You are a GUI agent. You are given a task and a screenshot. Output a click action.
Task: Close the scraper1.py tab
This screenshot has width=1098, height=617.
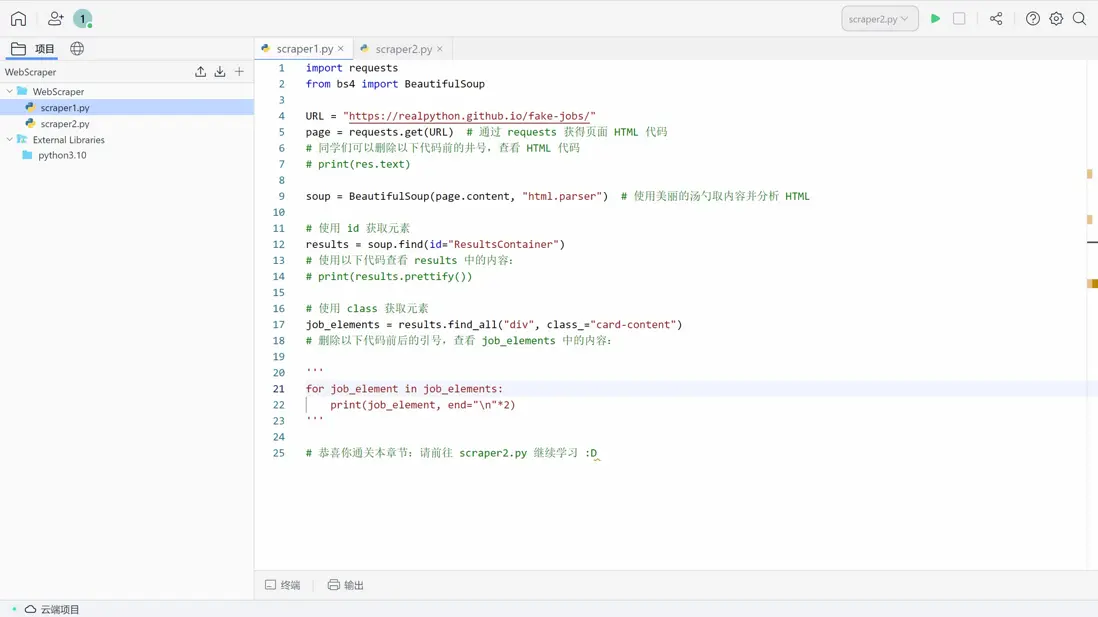click(x=341, y=48)
